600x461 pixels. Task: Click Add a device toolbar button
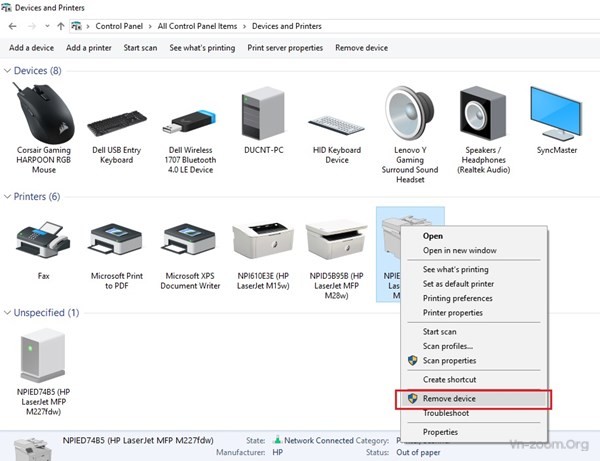pyautogui.click(x=31, y=48)
